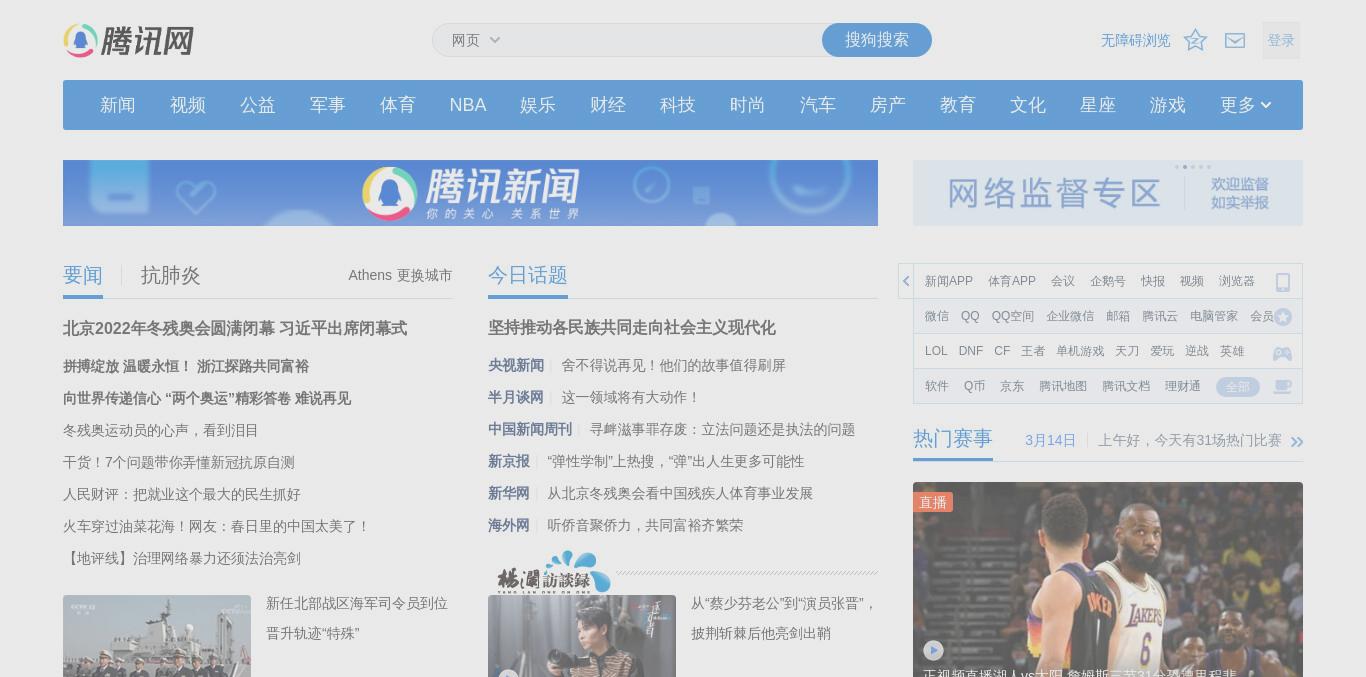Open the mail envelope icon
The width and height of the screenshot is (1366, 677).
pyautogui.click(x=1235, y=40)
